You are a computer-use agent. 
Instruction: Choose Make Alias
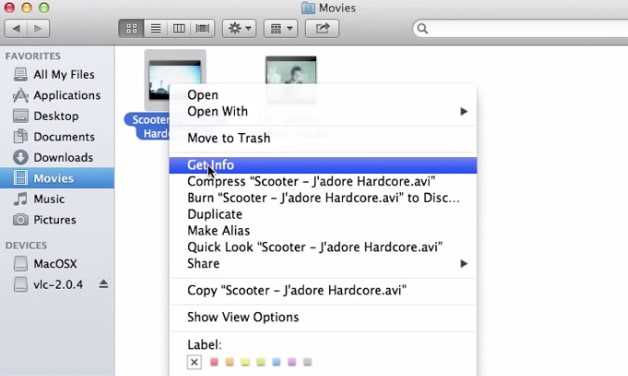pos(323,231)
